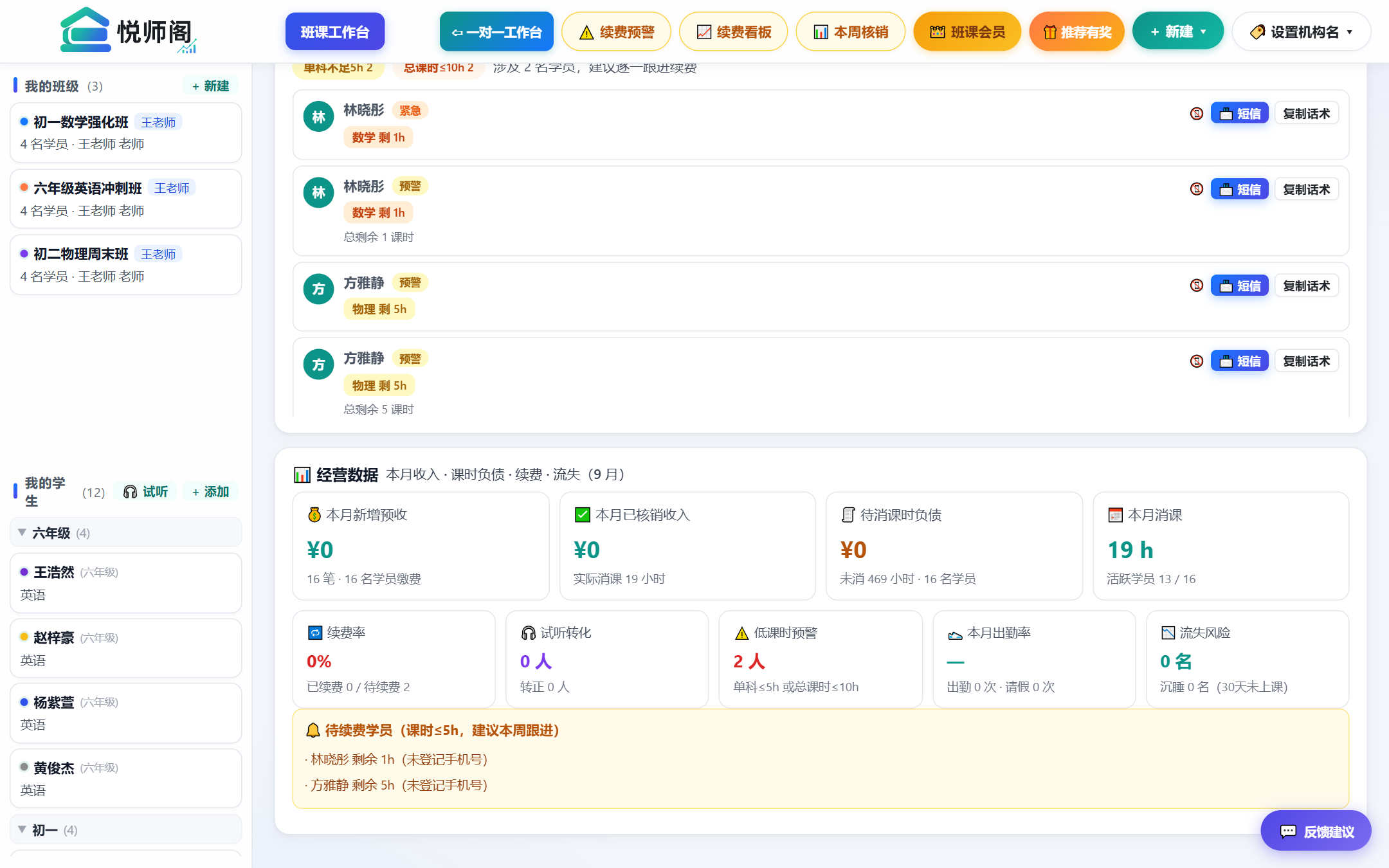Image resolution: width=1389 pixels, height=868 pixels.
Task: Click calendar icon on 本月消课 card
Action: (x=1116, y=515)
